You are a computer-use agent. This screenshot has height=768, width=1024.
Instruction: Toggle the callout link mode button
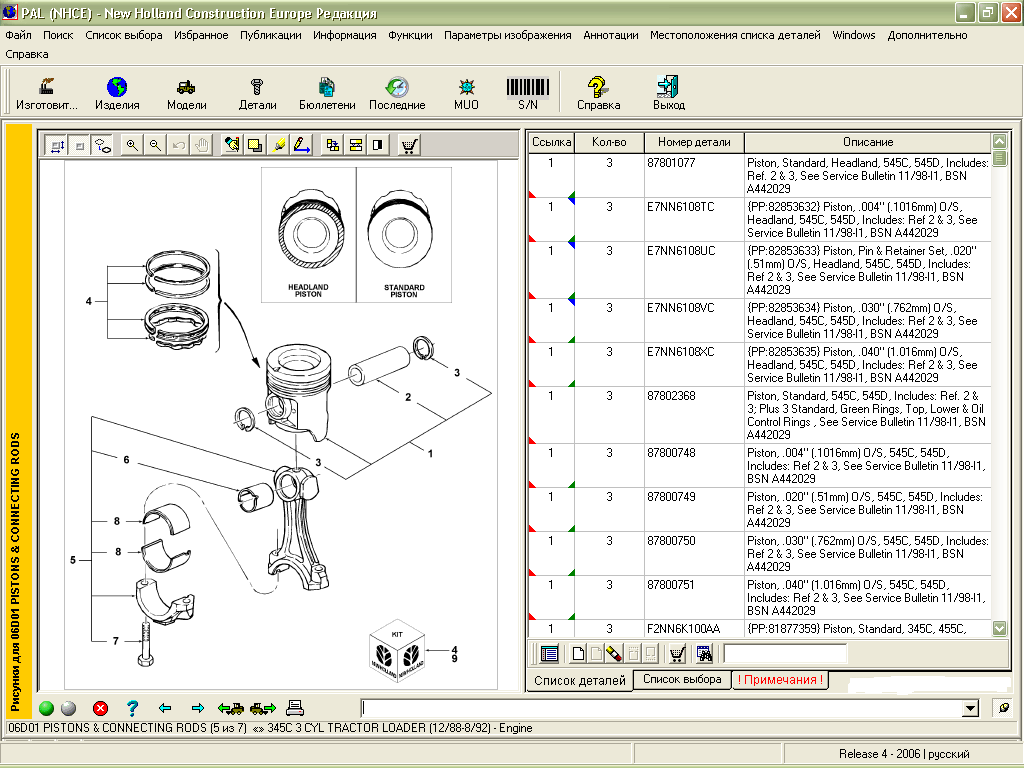click(103, 146)
